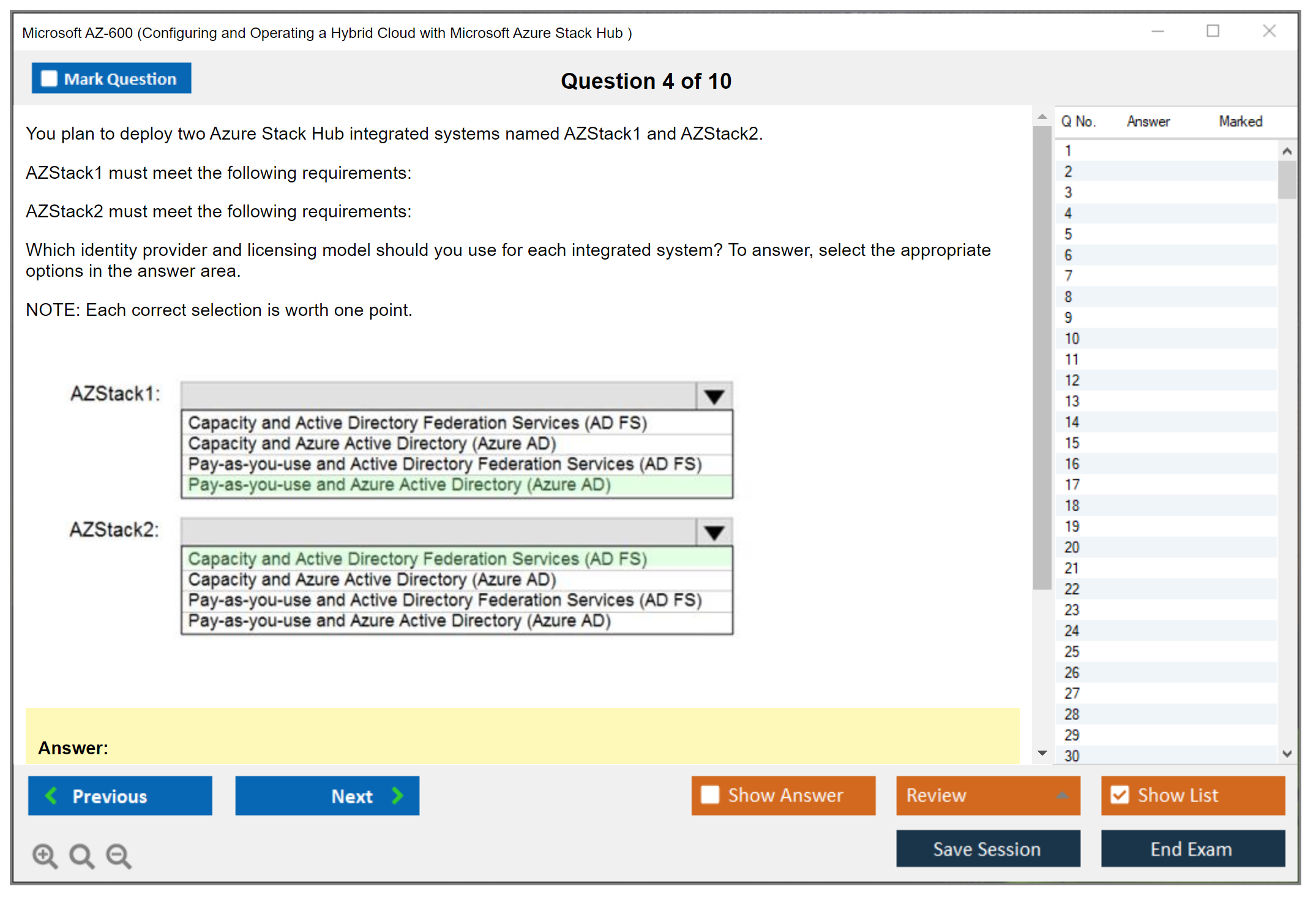Screen dimensions: 1316x900
Task: Click the End Exam button
Action: click(1192, 849)
